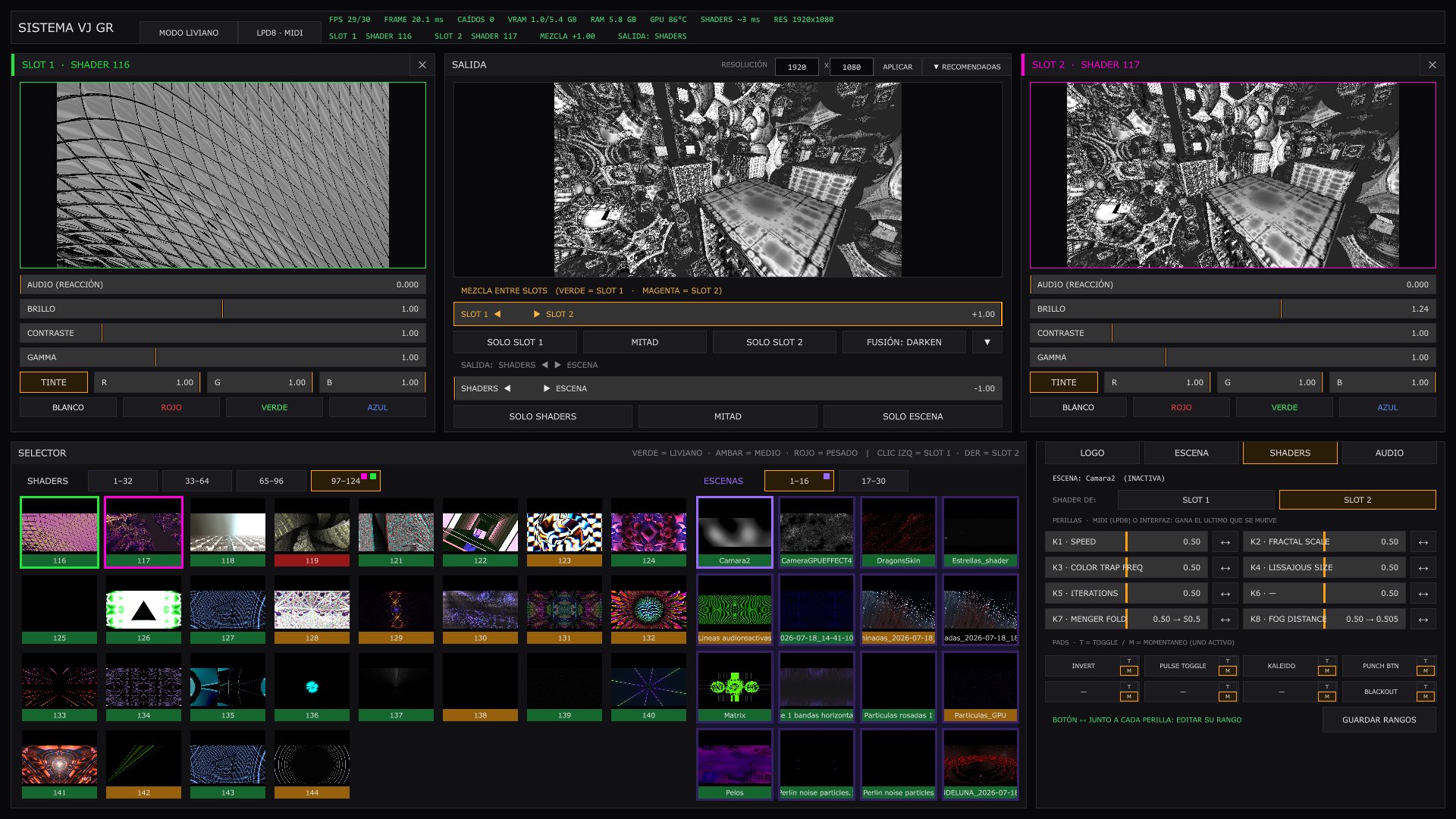Set PULSE TOGGLE pad to T mode
The image size is (1456, 819).
pyautogui.click(x=1228, y=661)
